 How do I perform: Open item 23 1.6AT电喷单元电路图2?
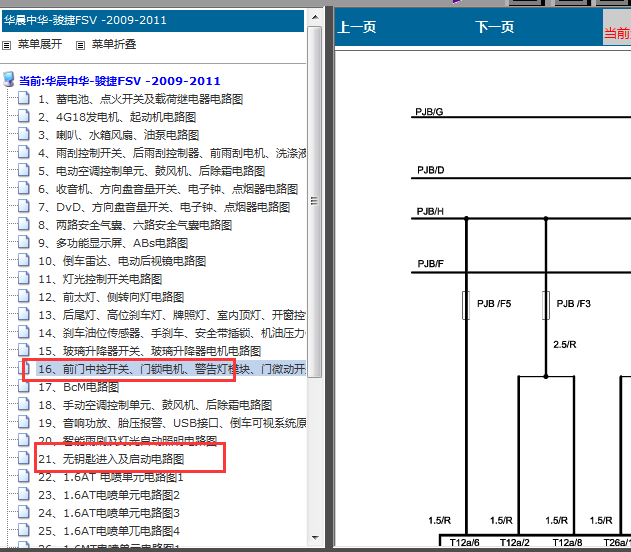click(109, 495)
